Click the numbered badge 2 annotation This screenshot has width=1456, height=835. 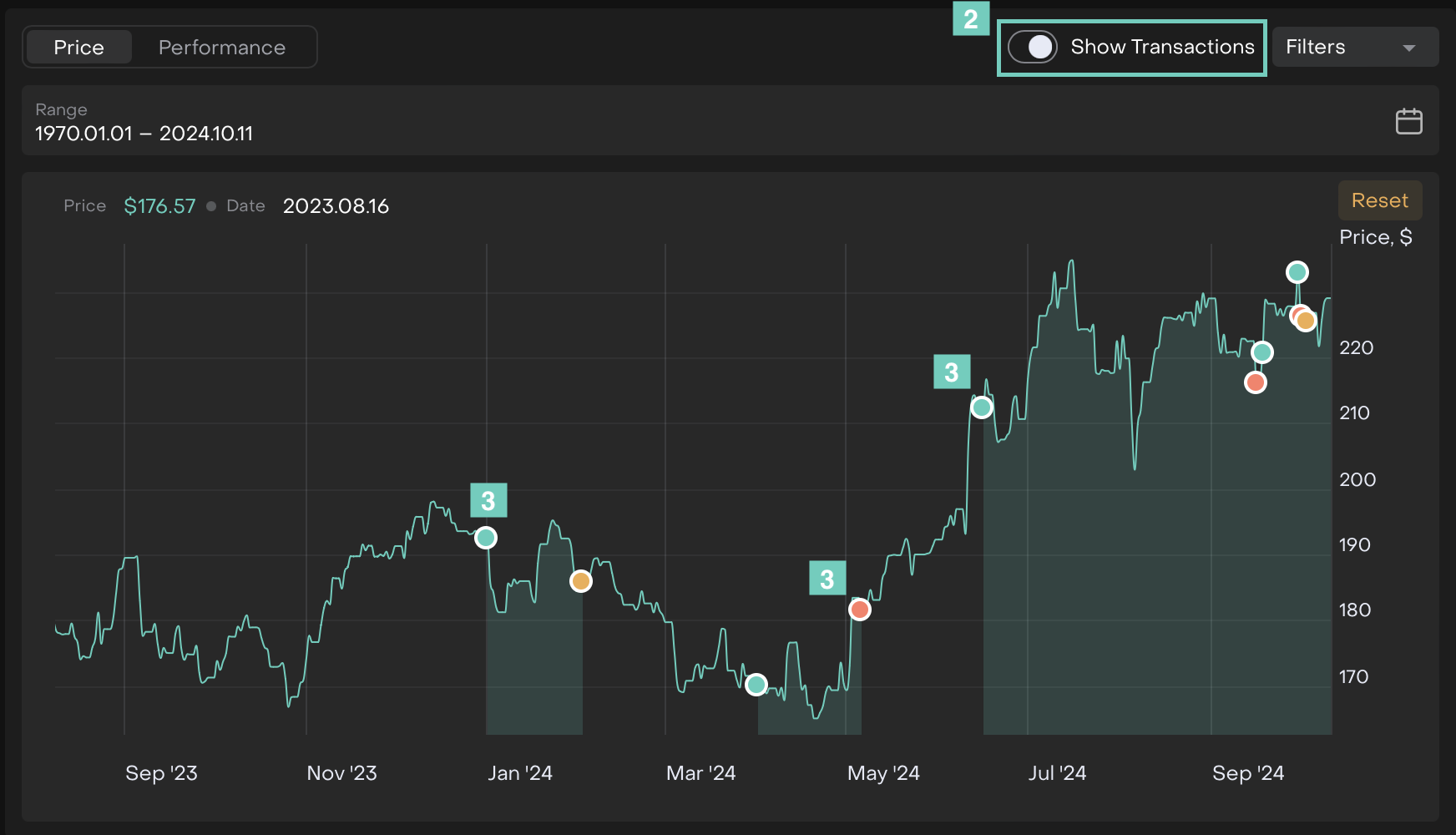tap(971, 18)
